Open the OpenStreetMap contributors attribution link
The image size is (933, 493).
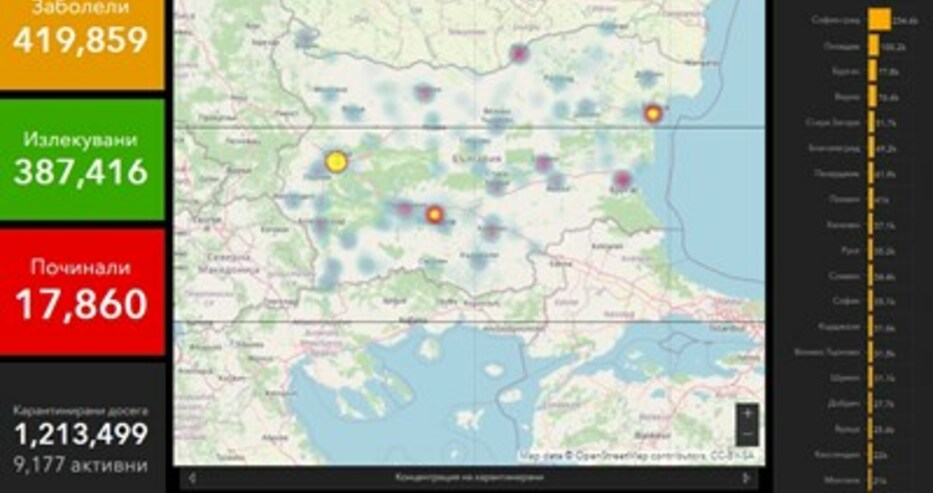coord(641,456)
